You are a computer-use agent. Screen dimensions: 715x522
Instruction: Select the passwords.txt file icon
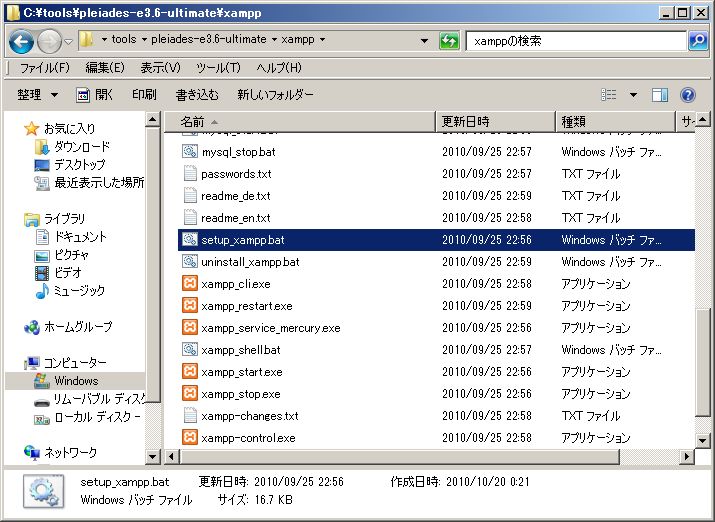[190, 174]
